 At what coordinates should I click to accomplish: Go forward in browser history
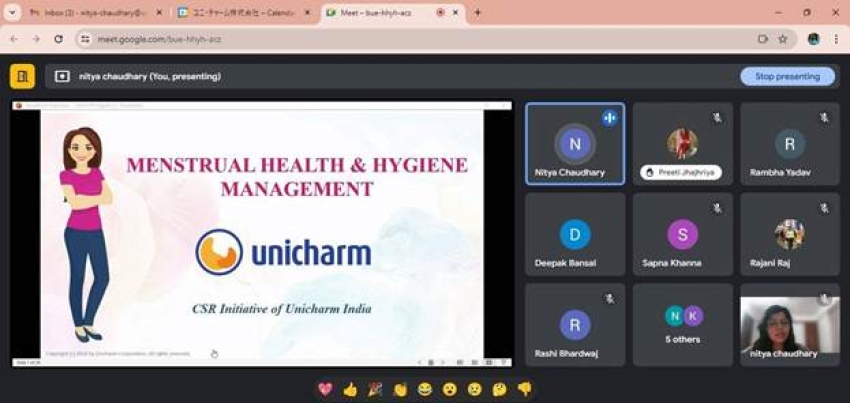(x=36, y=39)
